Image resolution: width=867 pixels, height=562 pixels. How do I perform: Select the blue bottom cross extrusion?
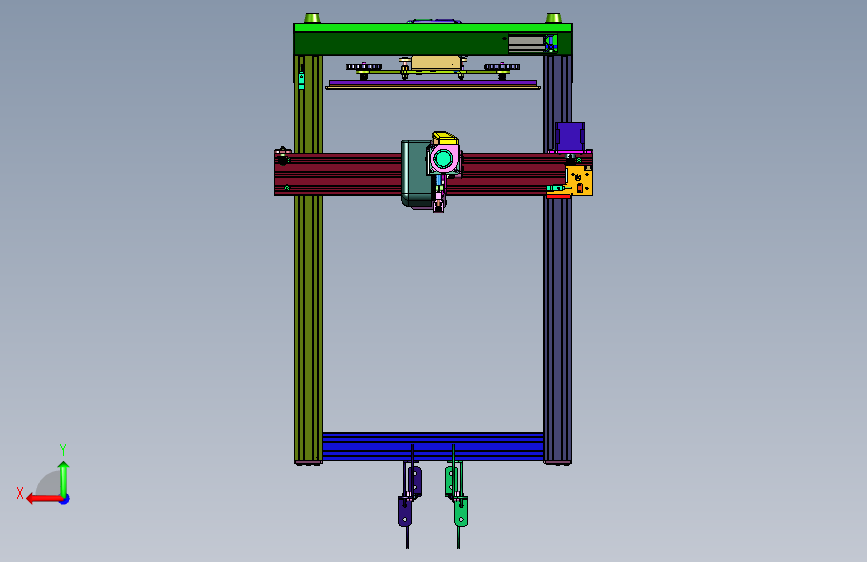click(433, 447)
